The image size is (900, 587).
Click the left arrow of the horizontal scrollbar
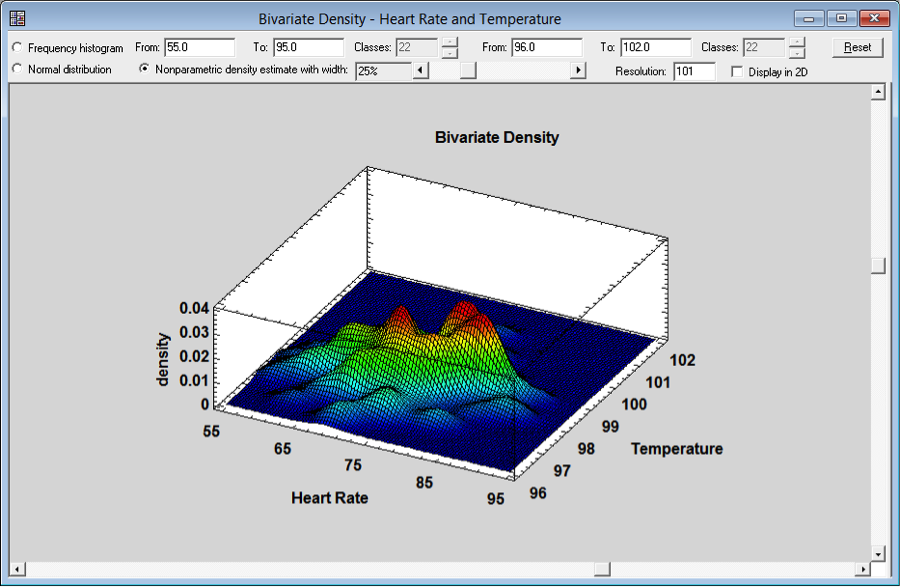click(16, 569)
